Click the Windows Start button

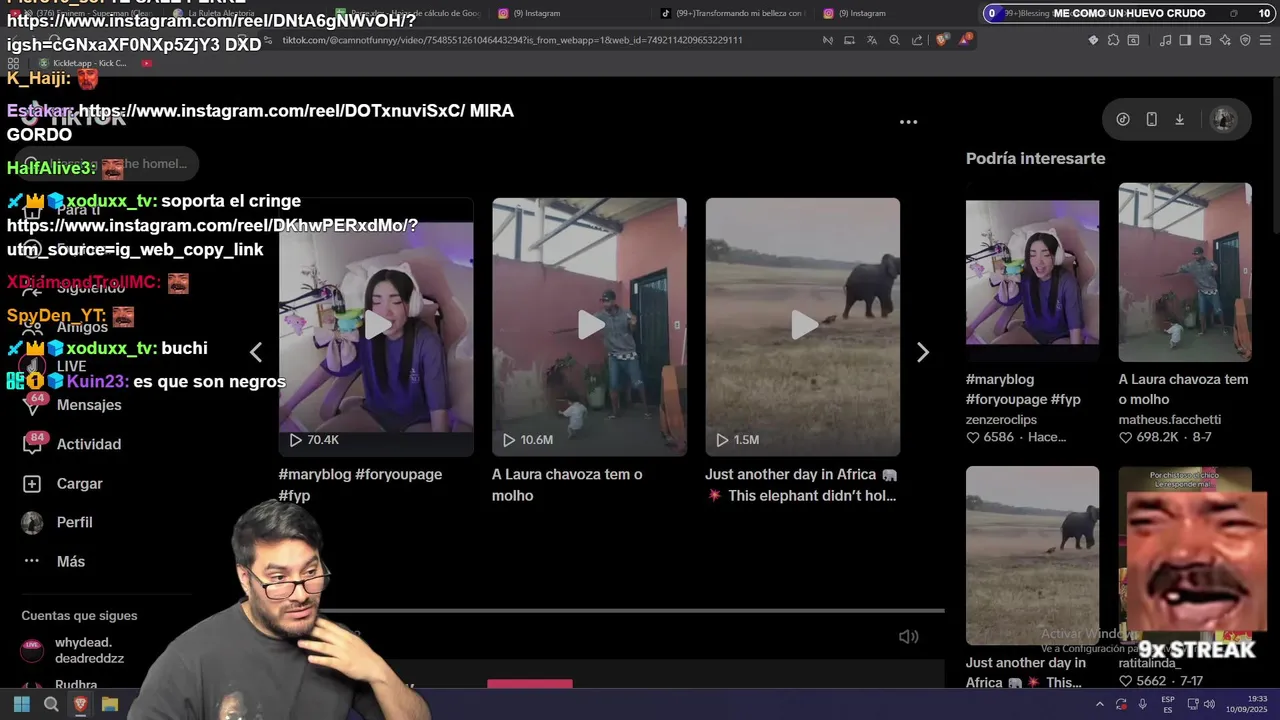(x=21, y=704)
